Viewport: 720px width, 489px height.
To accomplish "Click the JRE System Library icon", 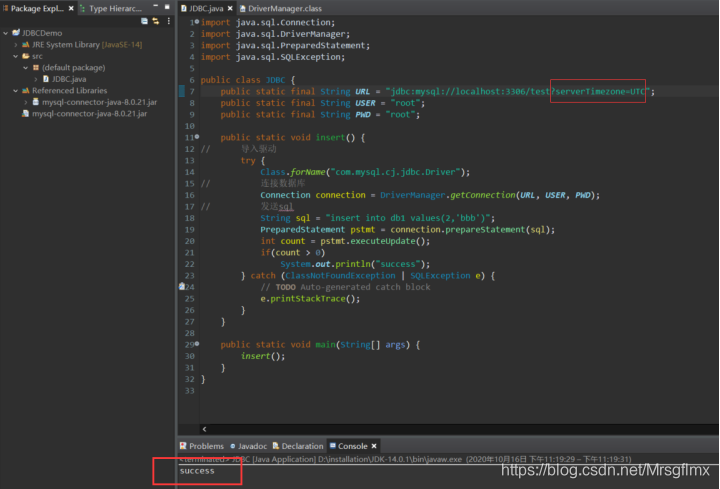I will pyautogui.click(x=26, y=45).
